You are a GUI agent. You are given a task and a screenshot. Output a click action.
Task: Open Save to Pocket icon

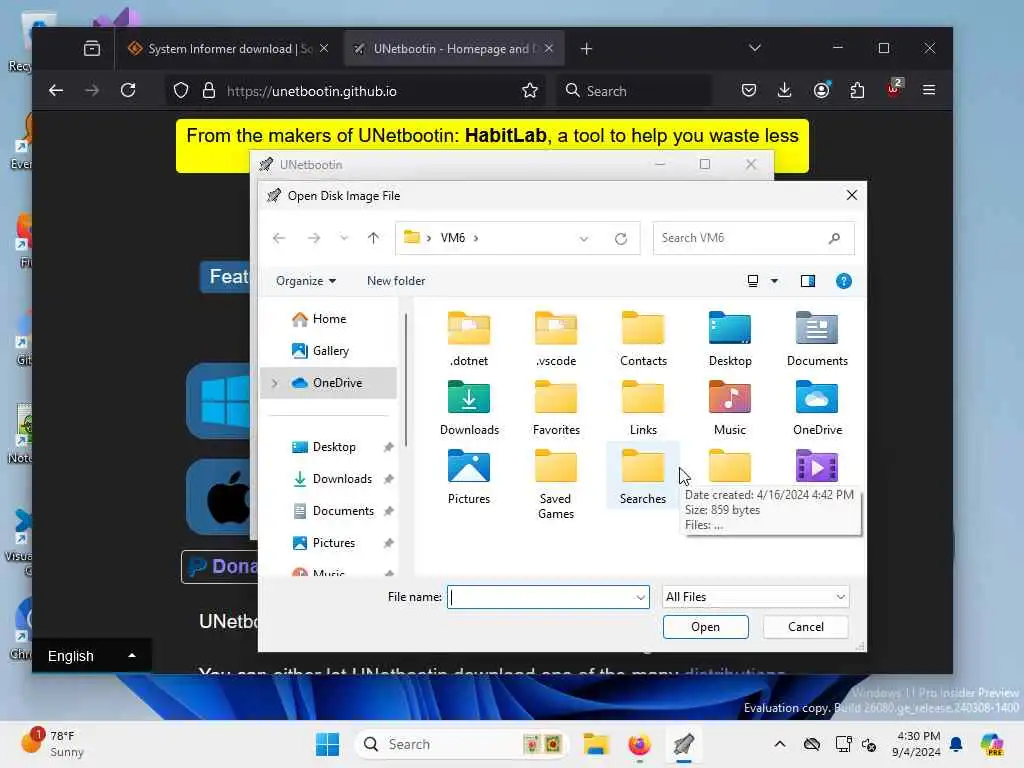click(749, 90)
